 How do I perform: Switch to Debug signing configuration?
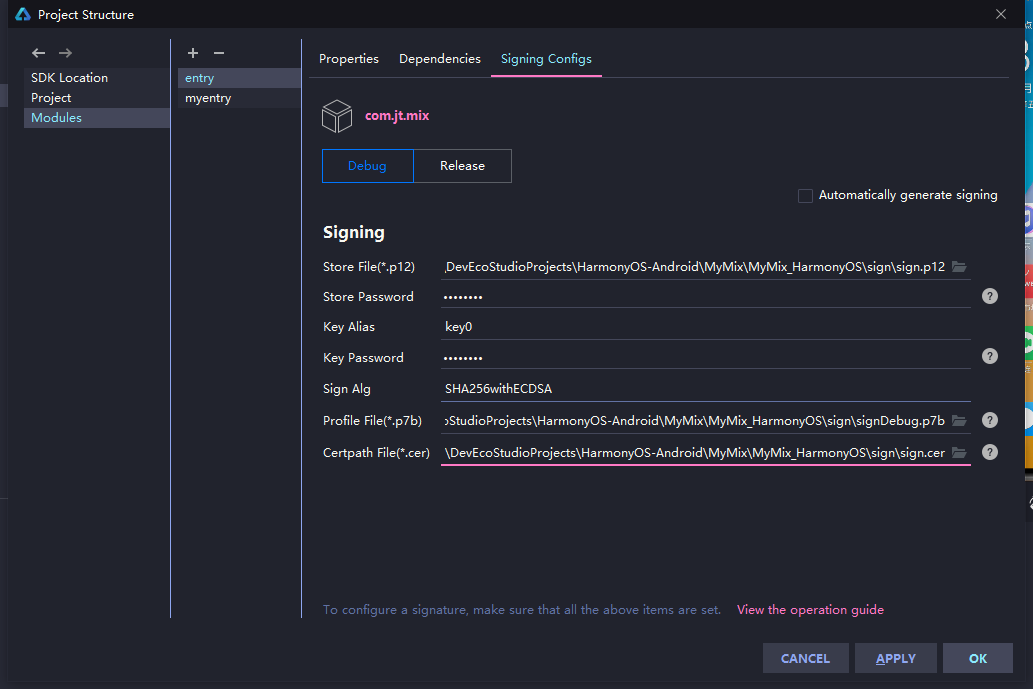coord(368,166)
